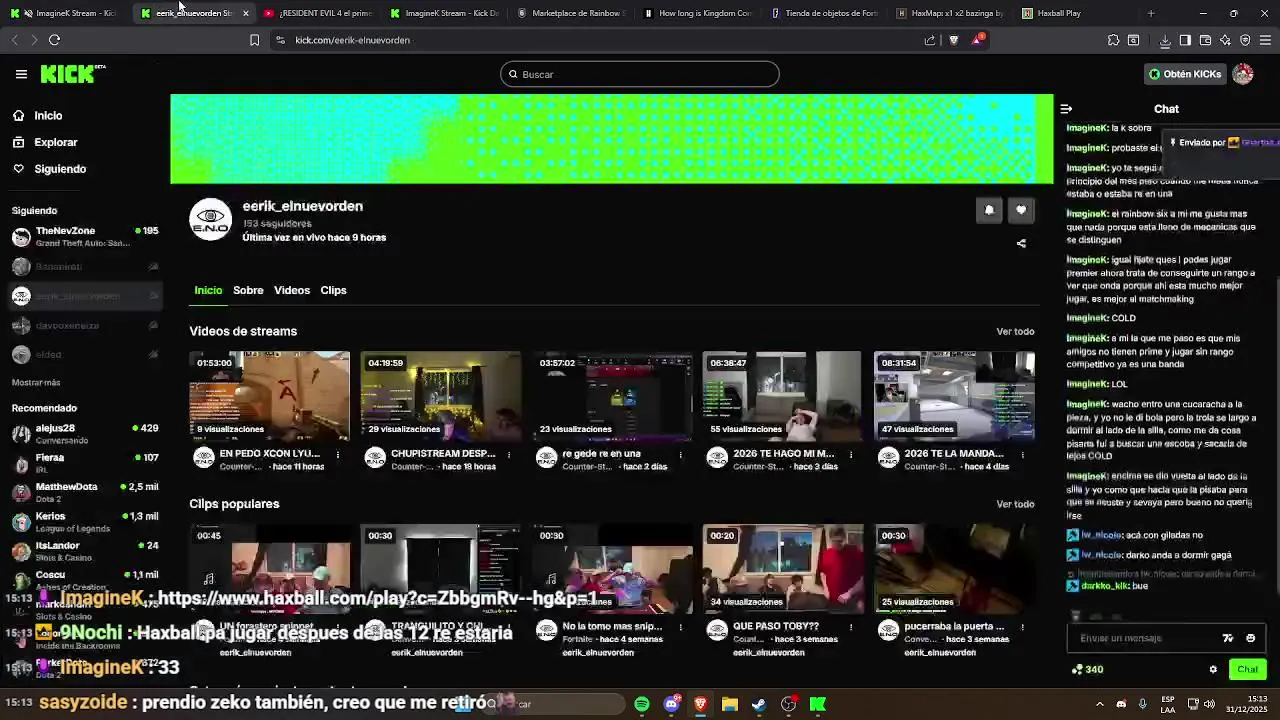Open chat settings gear icon
This screenshot has height=720, width=1280.
point(1213,670)
